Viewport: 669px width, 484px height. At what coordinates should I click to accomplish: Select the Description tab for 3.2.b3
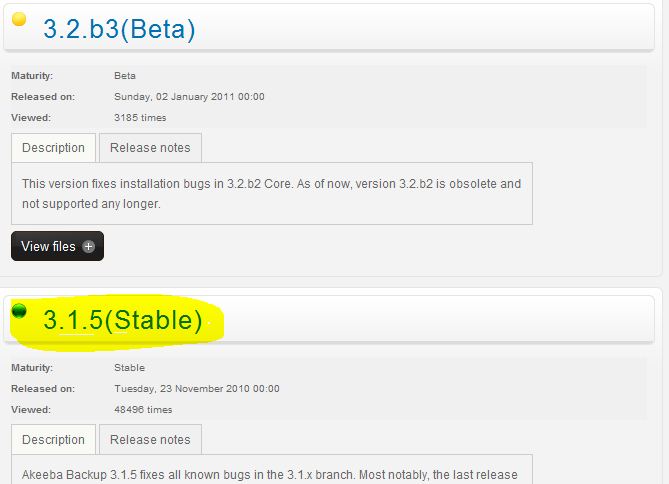(53, 148)
